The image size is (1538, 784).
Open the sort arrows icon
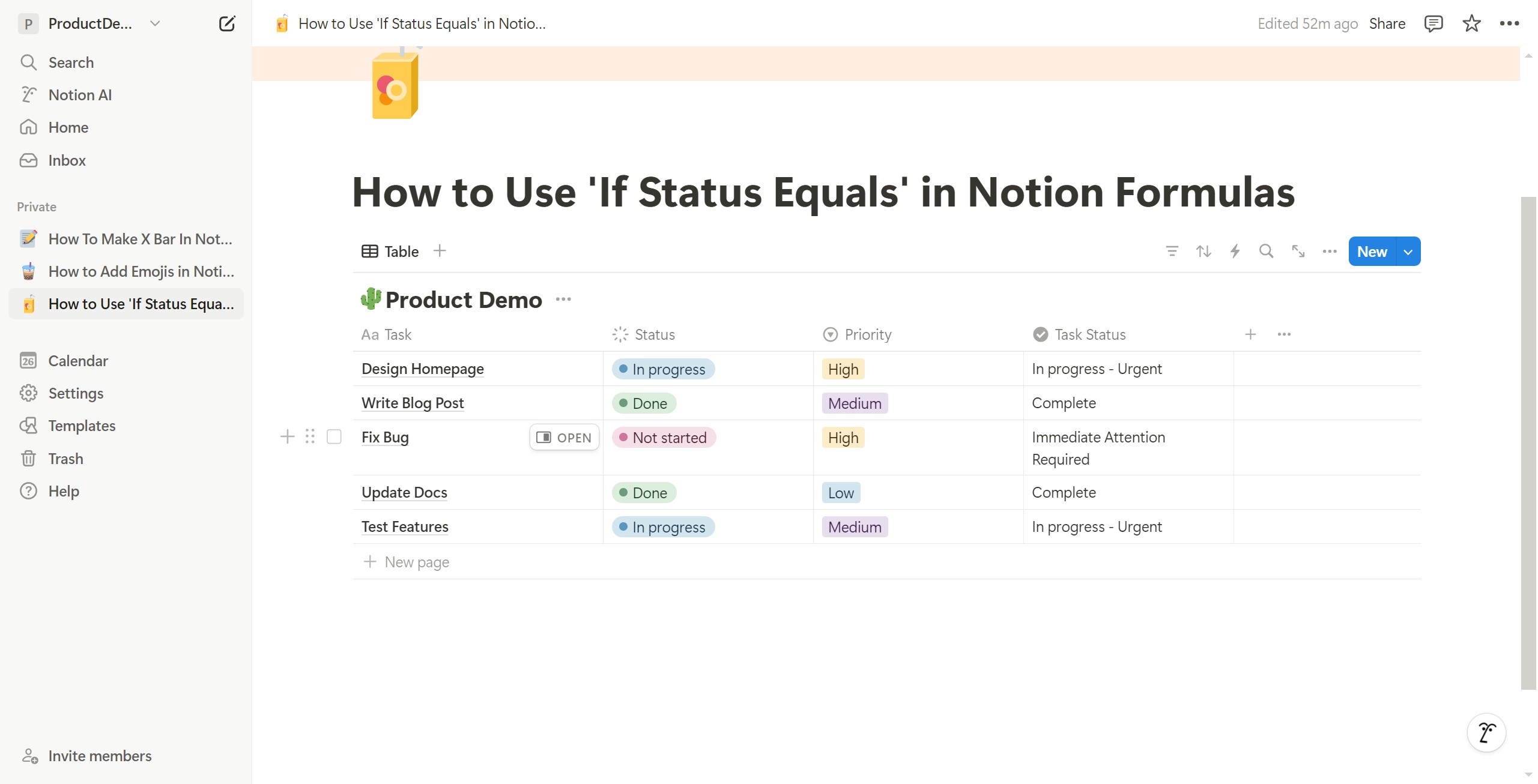[x=1203, y=251]
